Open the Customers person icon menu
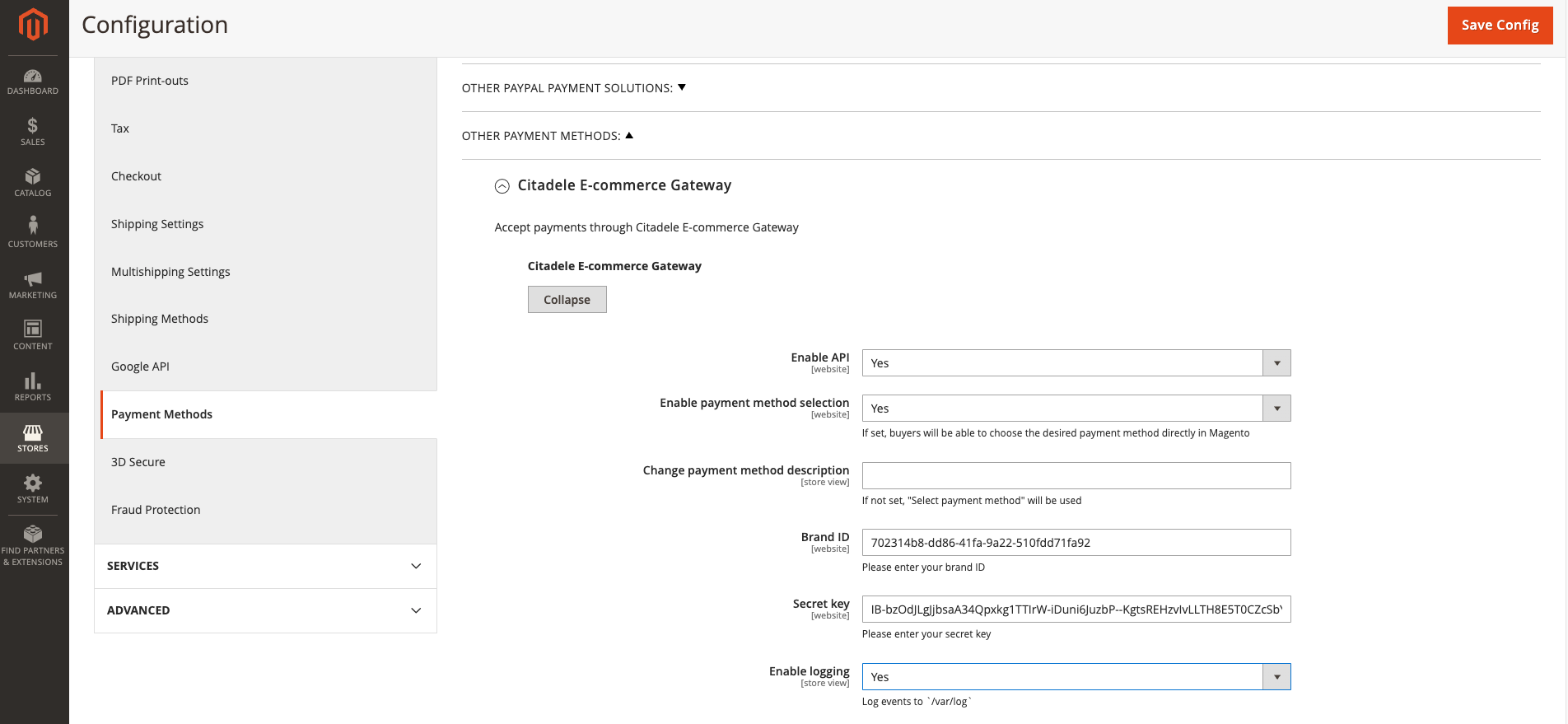 pyautogui.click(x=33, y=233)
